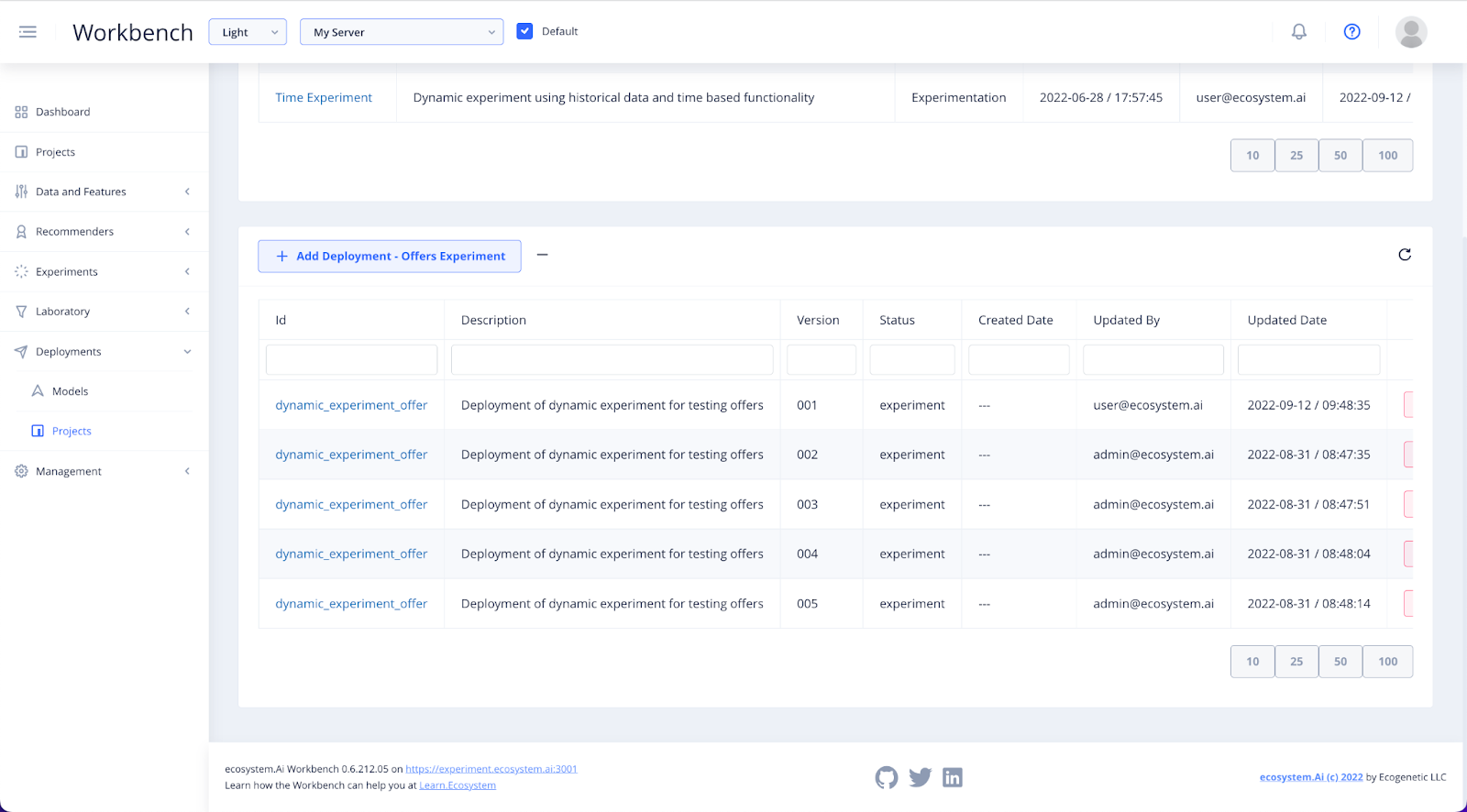Open dynamic_experiment_offer version 001 link
Viewport: 1467px width, 812px height.
pyautogui.click(x=351, y=405)
